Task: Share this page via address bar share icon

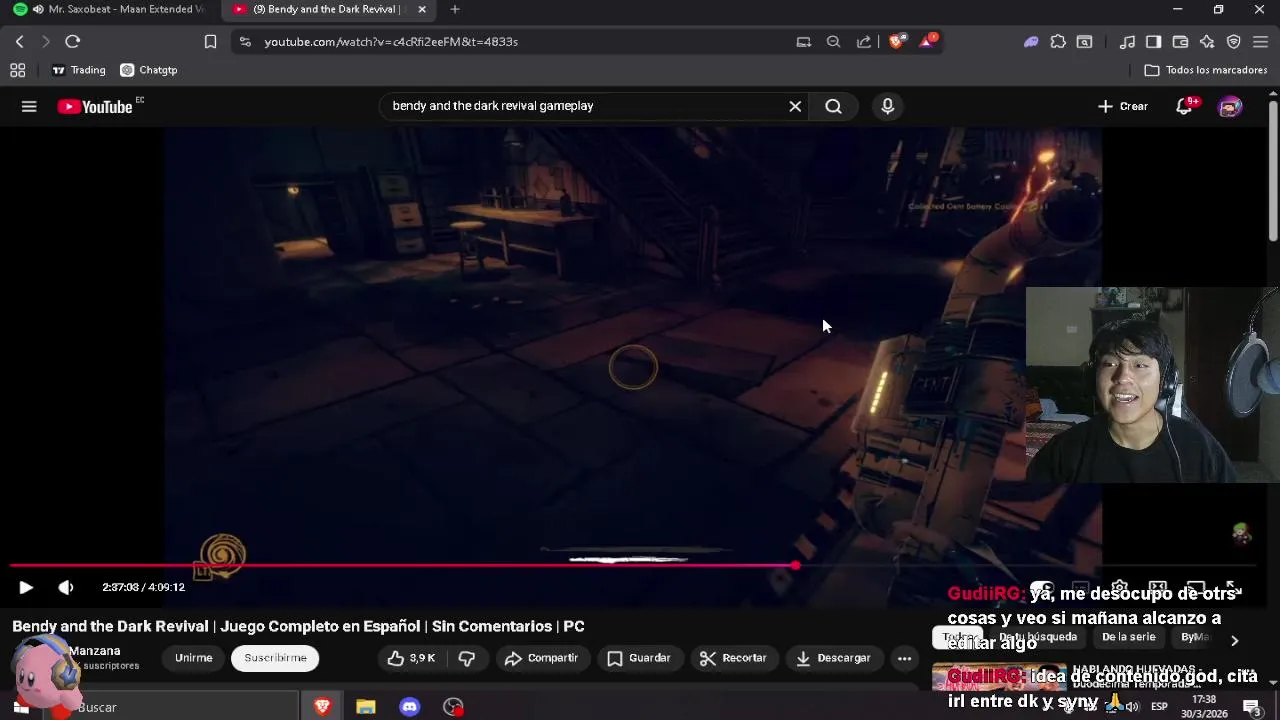Action: (x=864, y=41)
